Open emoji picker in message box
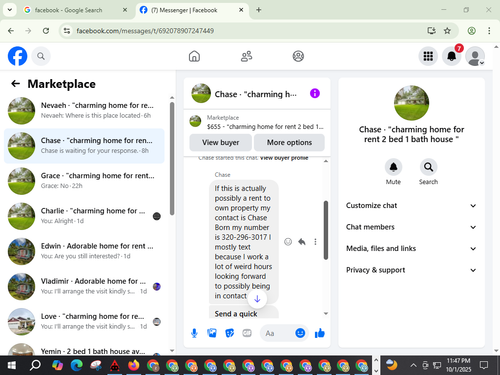Screen dimensions: 500x375 300,333
